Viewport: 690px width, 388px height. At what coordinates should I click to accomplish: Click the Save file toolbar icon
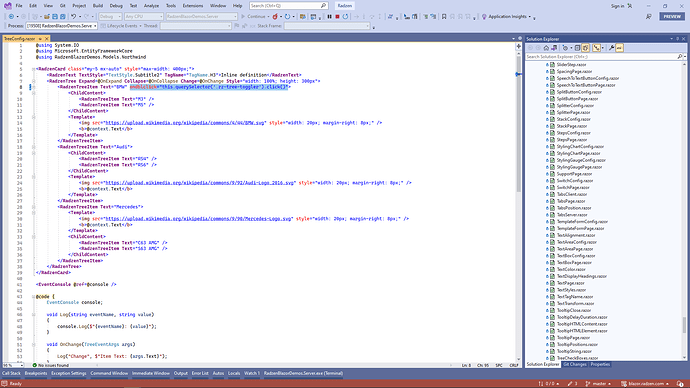[55, 16]
